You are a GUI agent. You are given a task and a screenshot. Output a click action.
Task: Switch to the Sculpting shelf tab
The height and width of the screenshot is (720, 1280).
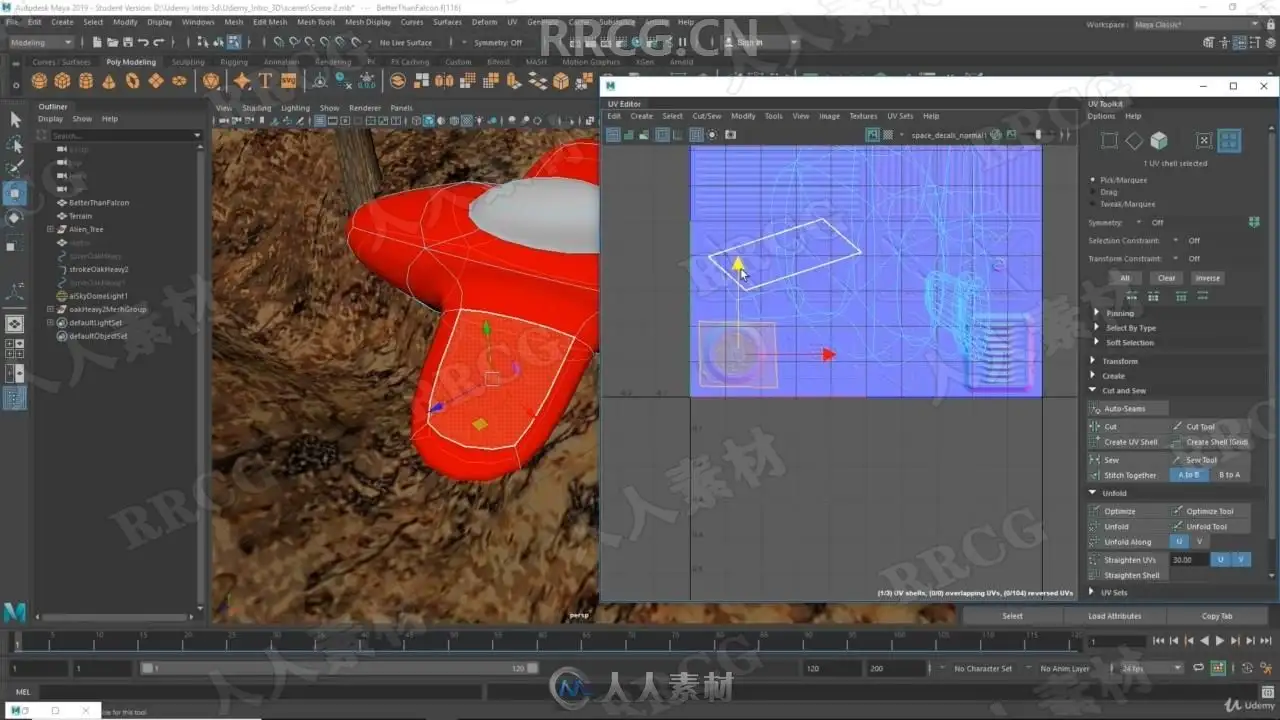pyautogui.click(x=188, y=62)
